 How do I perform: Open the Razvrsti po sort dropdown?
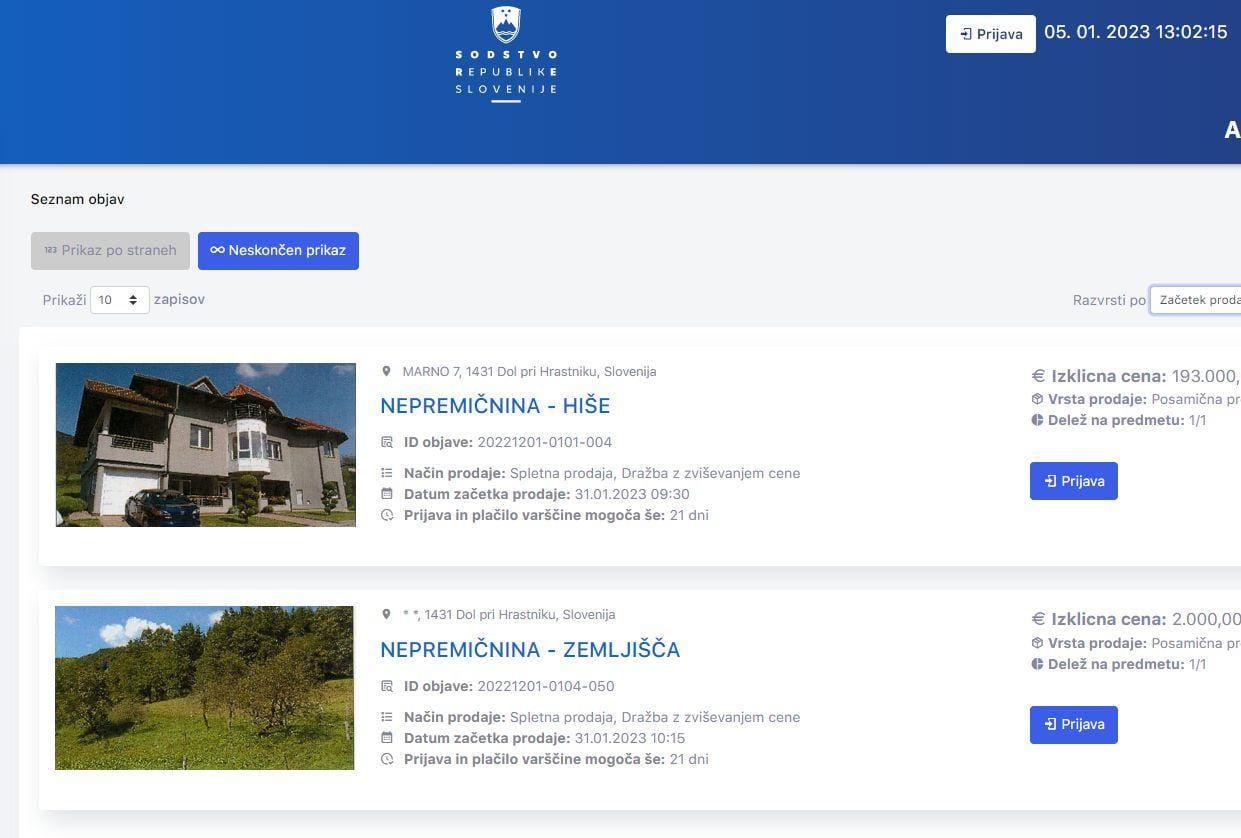(x=1200, y=299)
